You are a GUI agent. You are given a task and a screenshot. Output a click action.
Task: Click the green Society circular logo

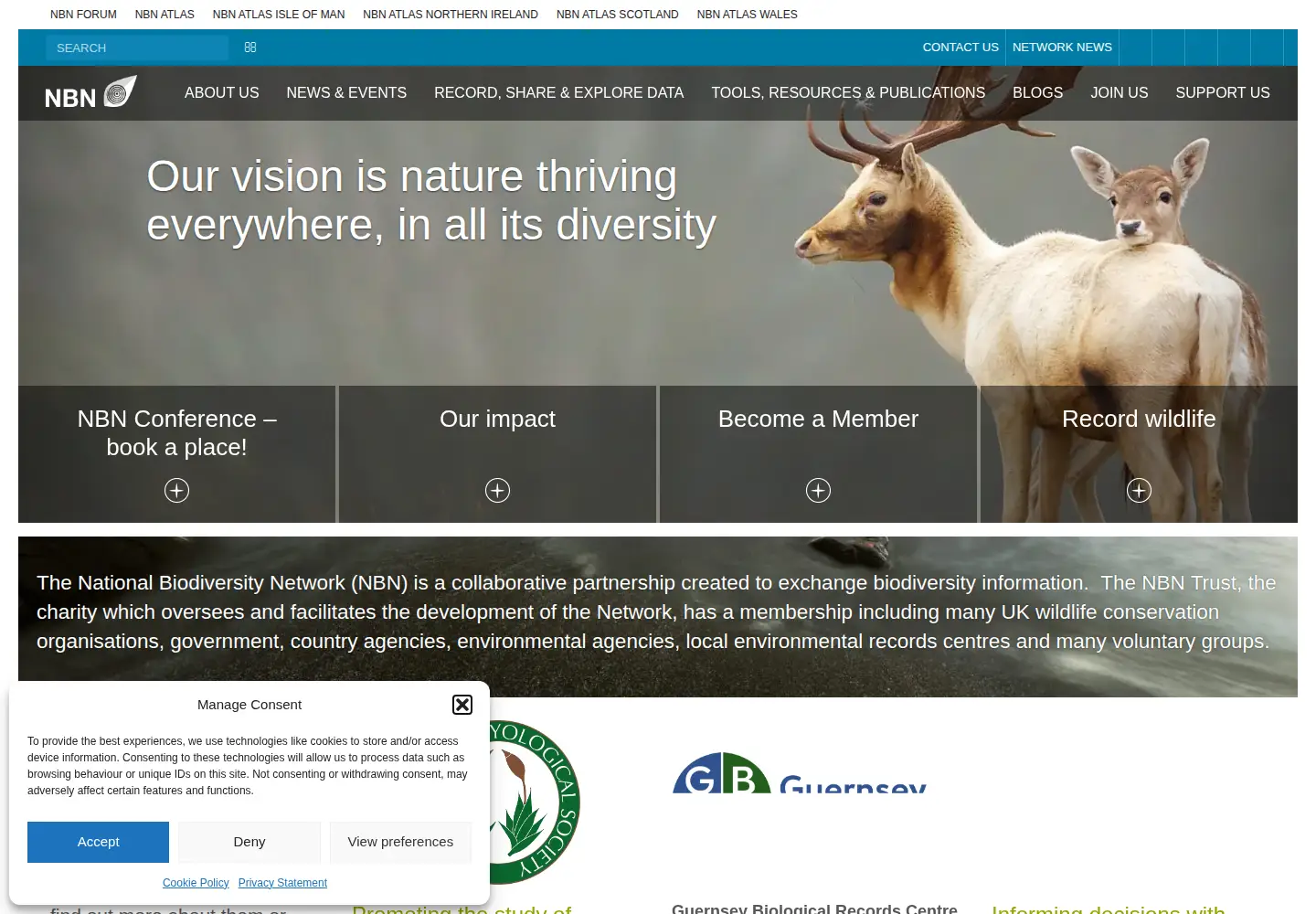click(x=535, y=802)
